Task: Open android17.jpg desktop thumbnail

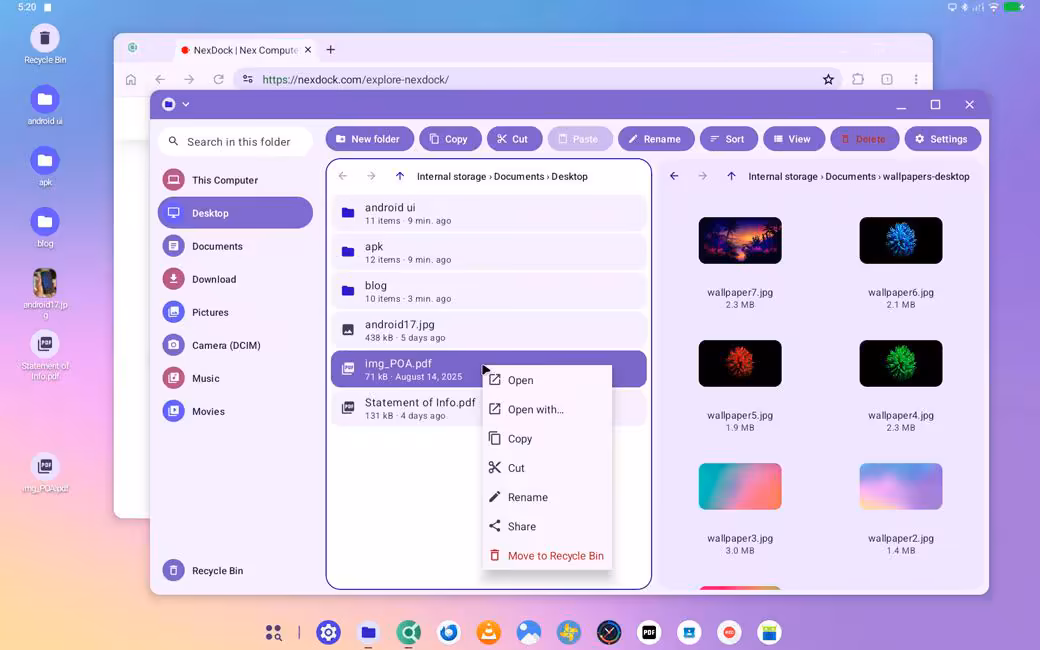Action: point(44,283)
